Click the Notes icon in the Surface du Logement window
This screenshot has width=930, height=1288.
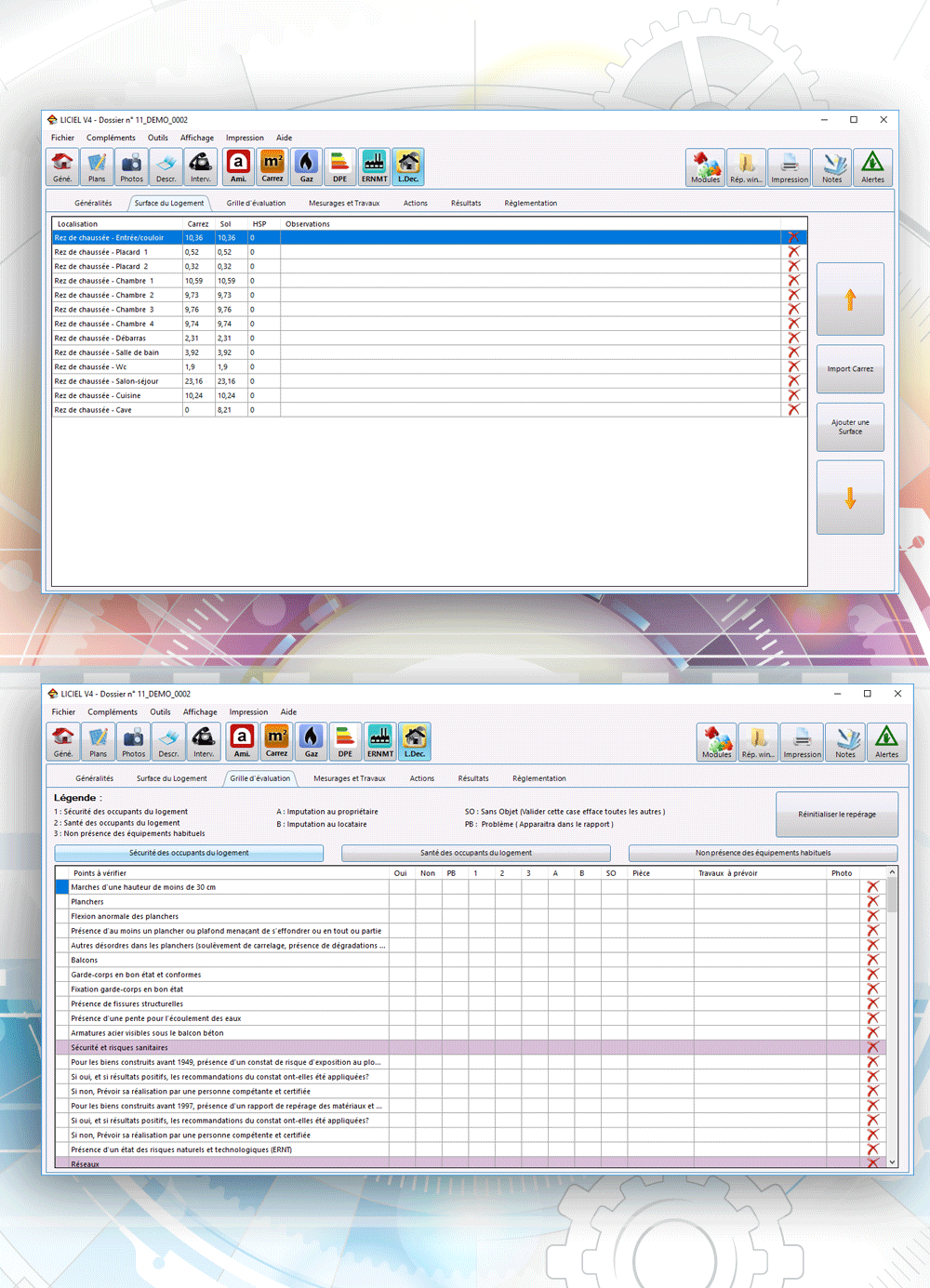(831, 167)
